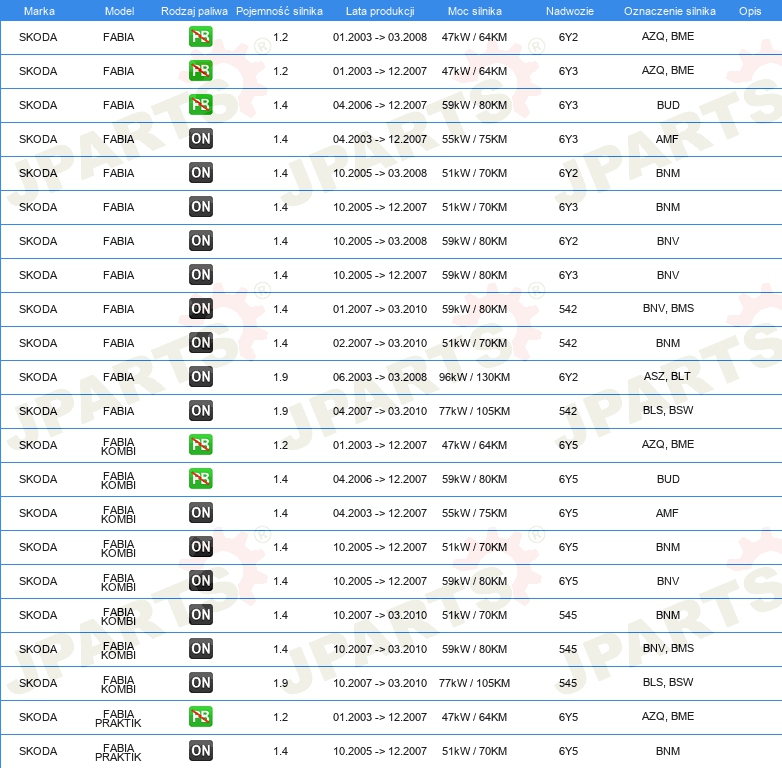The height and width of the screenshot is (768, 782).
Task: Click ON icon in Fabia 542 BNM row
Action: point(200,343)
